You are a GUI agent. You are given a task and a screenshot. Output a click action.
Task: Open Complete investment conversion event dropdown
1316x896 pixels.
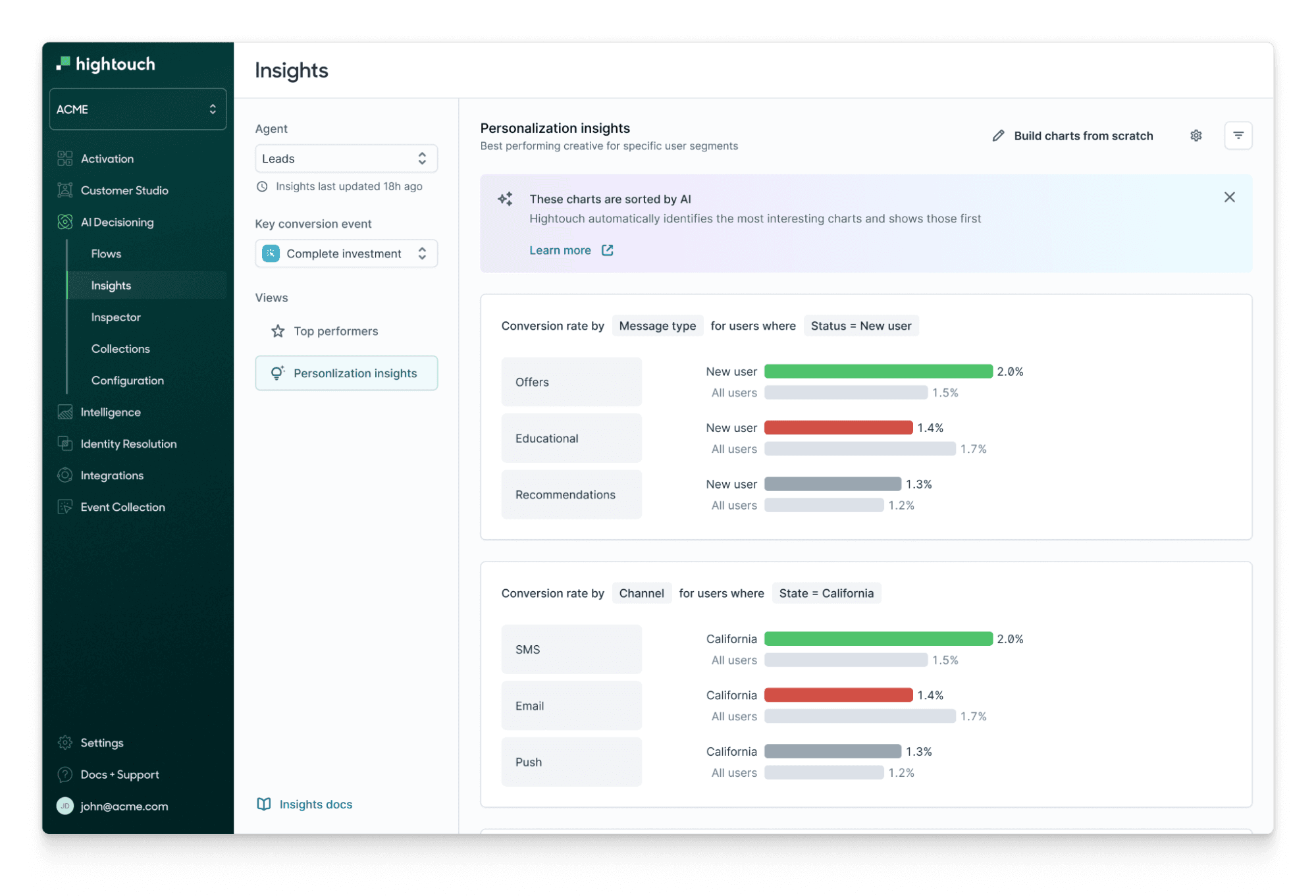pos(346,253)
